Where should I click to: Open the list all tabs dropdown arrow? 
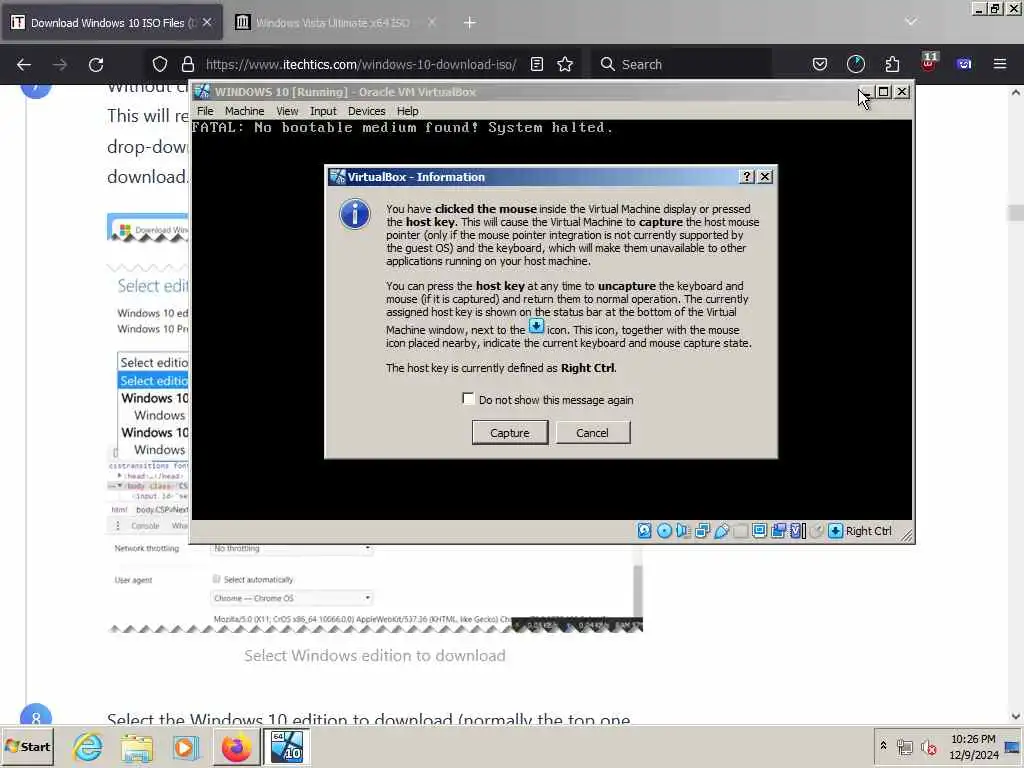(911, 22)
